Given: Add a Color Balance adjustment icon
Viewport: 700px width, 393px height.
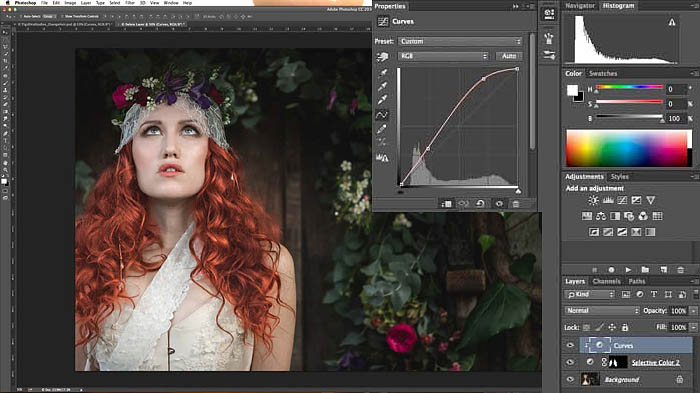Looking at the screenshot, I should tap(601, 216).
